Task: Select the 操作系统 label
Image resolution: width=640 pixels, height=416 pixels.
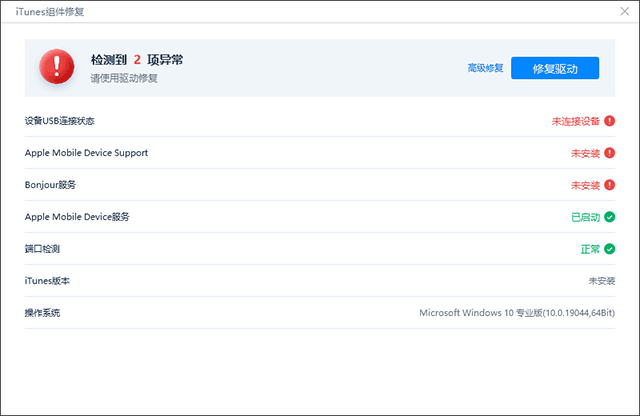Action: pyautogui.click(x=42, y=313)
